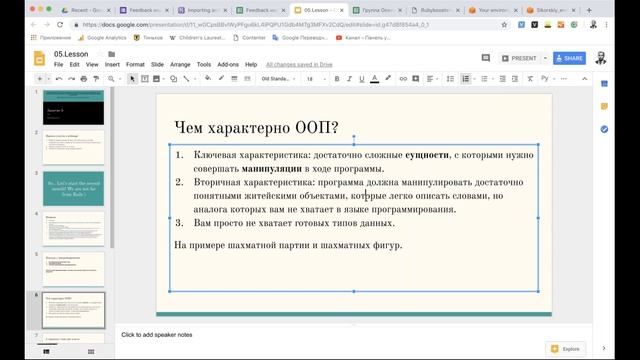Move presentation using the folder icon
The height and width of the screenshot is (360, 640).
pyautogui.click(x=111, y=54)
